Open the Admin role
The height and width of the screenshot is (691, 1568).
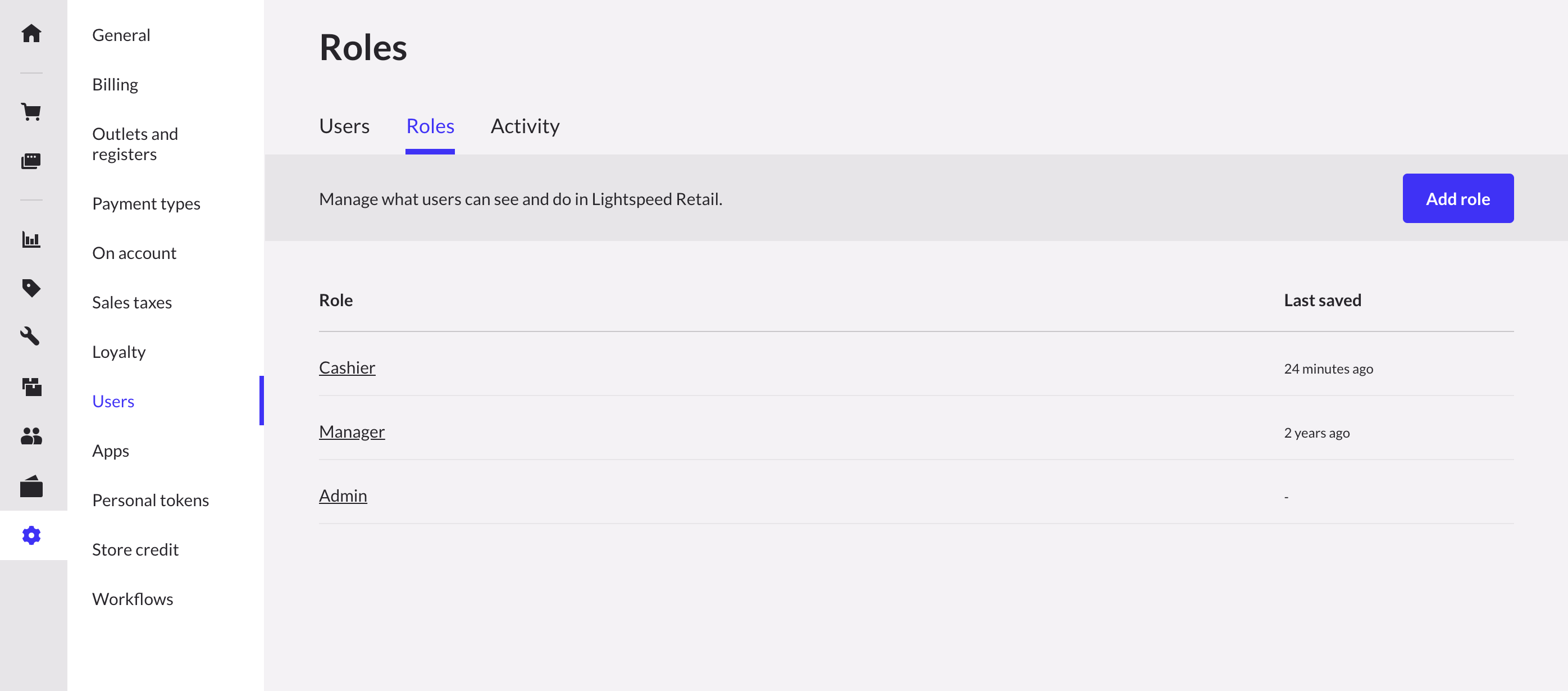coord(343,495)
